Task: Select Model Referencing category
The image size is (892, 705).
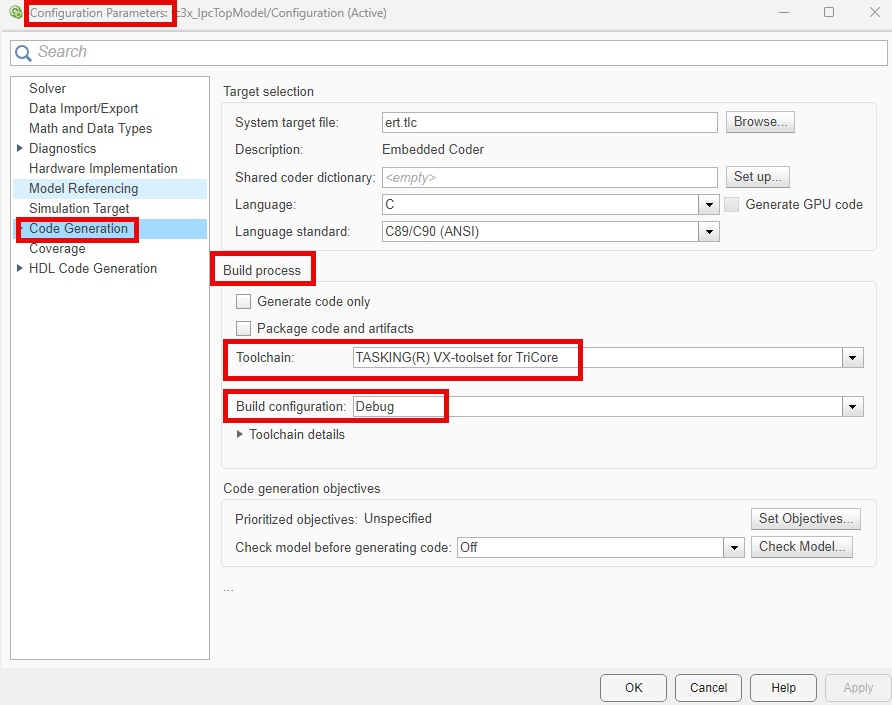Action: [84, 189]
